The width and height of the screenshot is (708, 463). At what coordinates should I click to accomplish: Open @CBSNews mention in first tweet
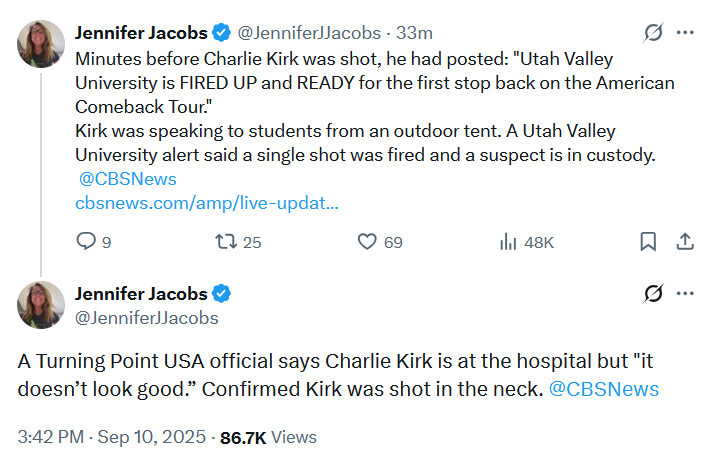pyautogui.click(x=128, y=179)
